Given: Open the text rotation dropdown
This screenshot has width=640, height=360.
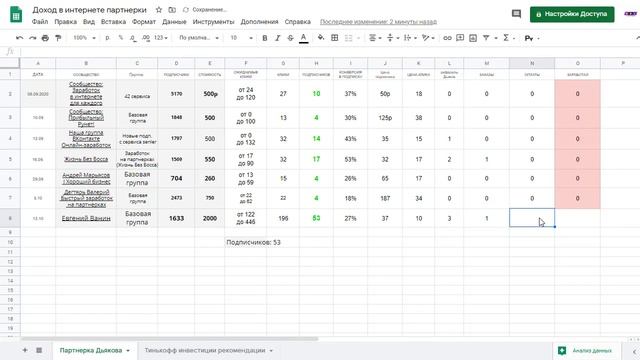Looking at the screenshot, I should coord(428,38).
